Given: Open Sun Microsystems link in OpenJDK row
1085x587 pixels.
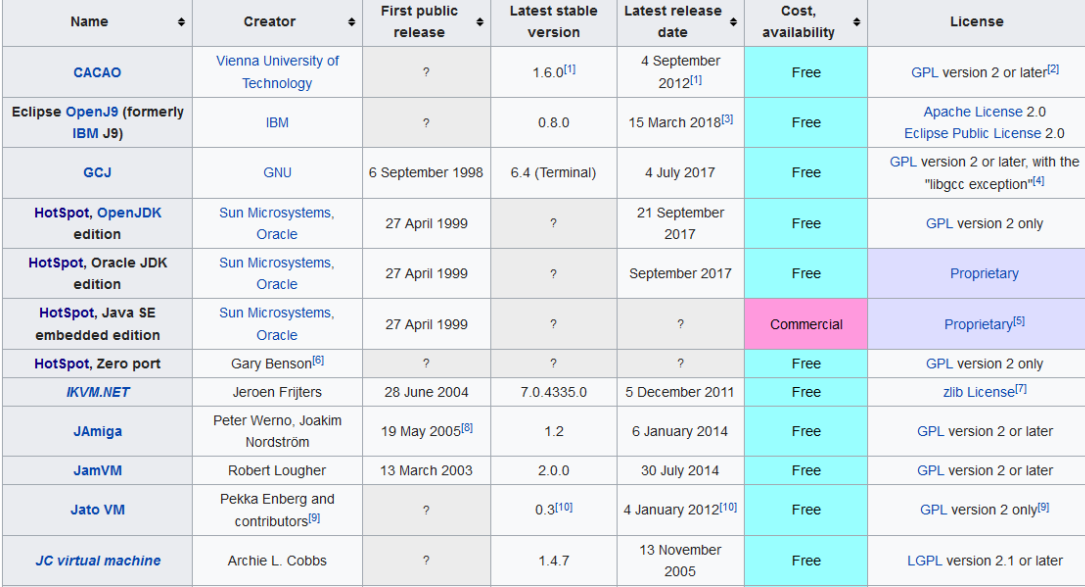Looking at the screenshot, I should 277,213.
